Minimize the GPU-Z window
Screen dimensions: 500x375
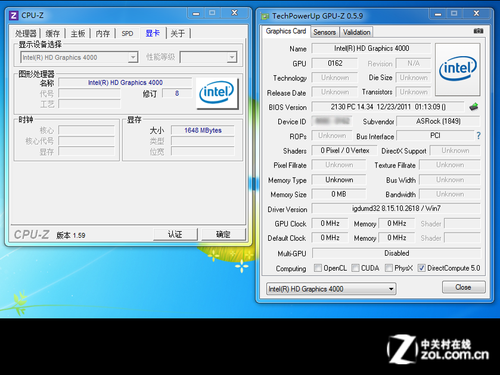tap(438, 14)
